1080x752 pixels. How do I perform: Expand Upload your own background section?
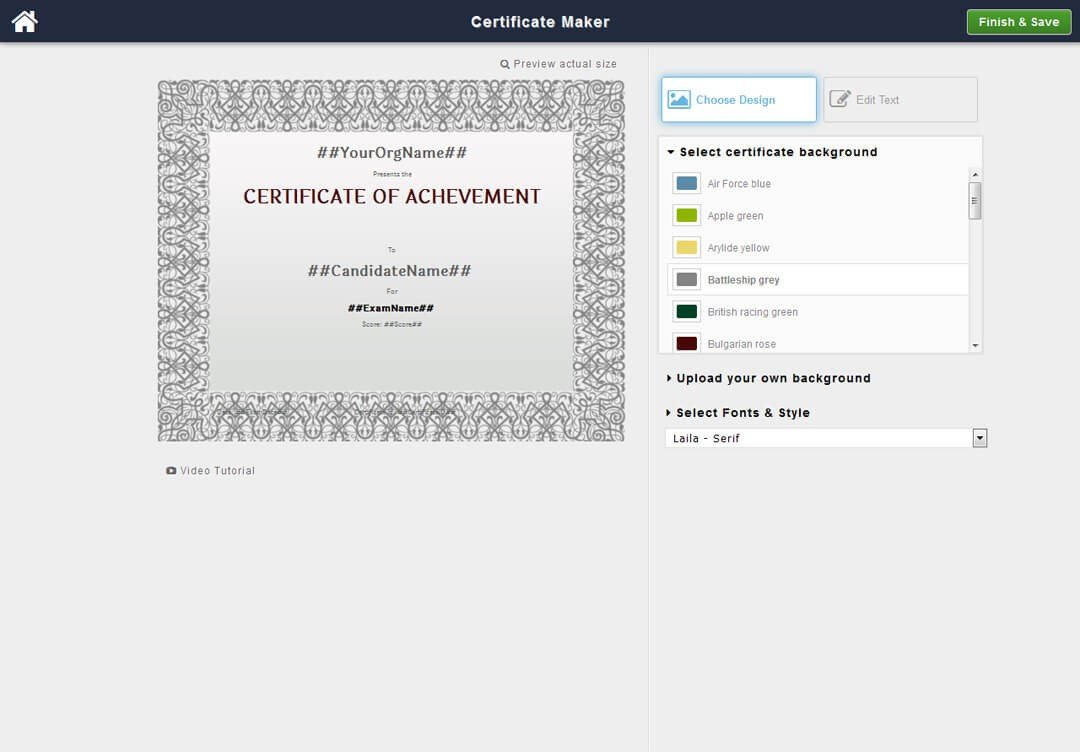769,378
